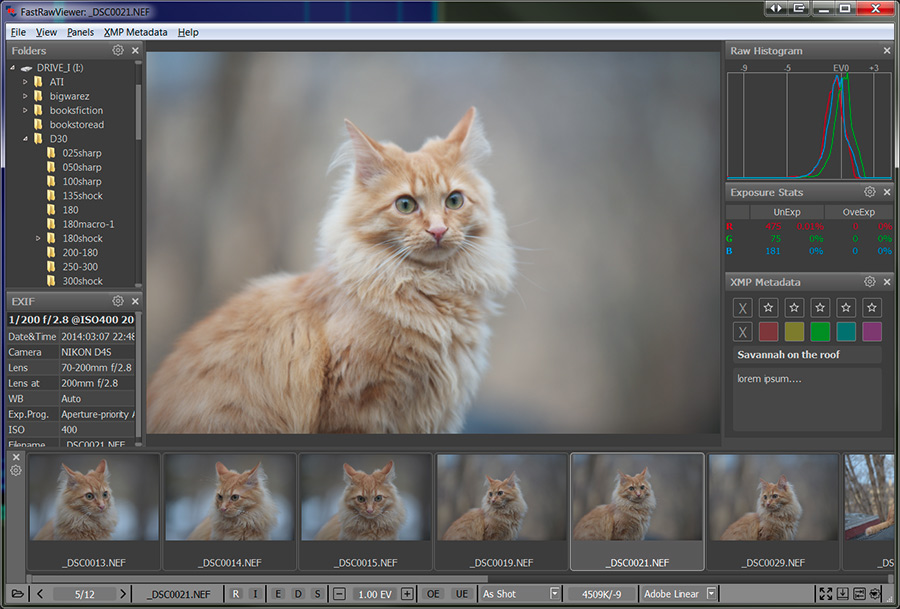This screenshot has width=900, height=609.
Task: Toggle the UE underexposure indicator
Action: [x=461, y=594]
